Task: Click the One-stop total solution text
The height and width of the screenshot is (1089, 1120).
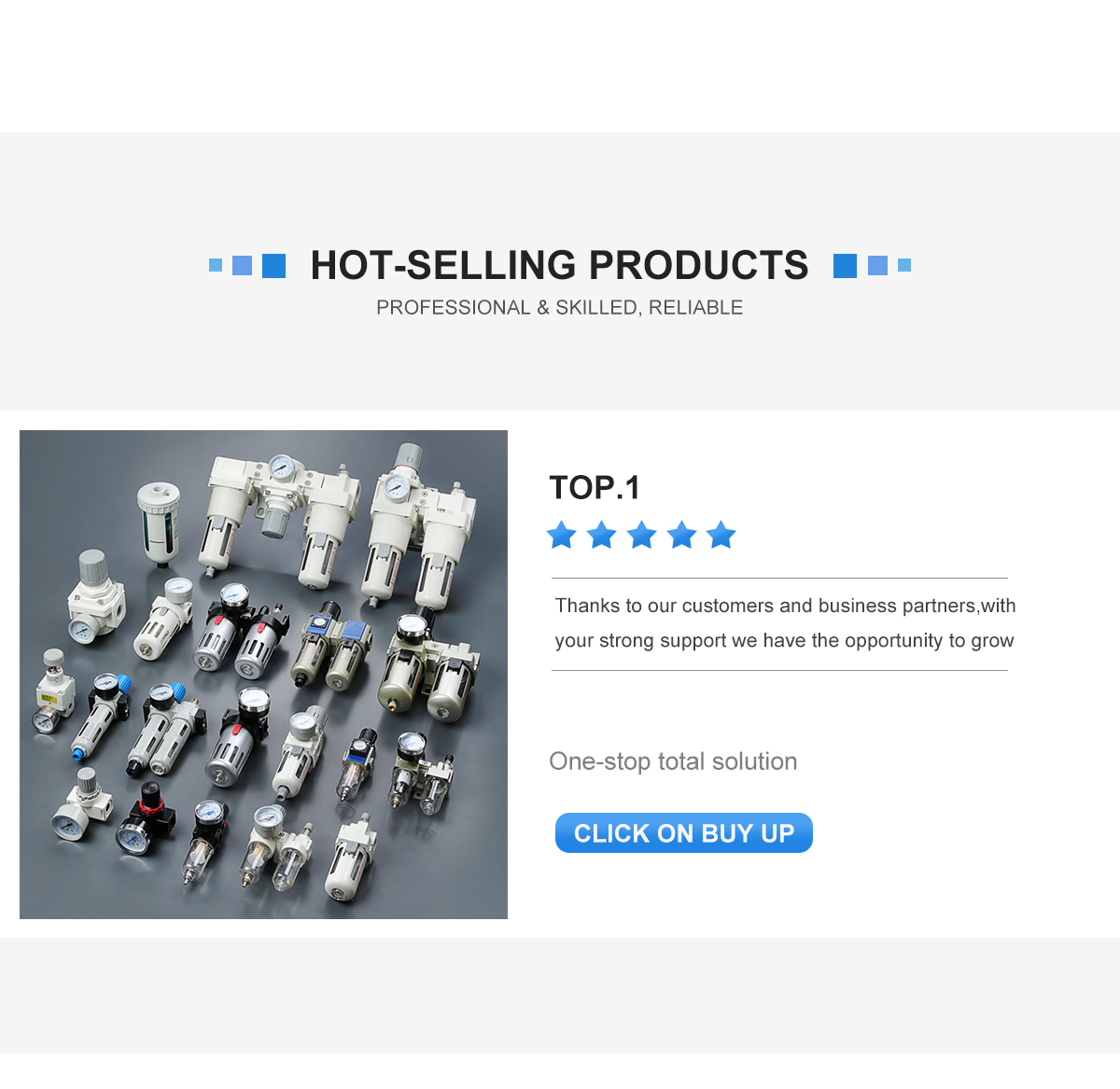Action: (673, 761)
